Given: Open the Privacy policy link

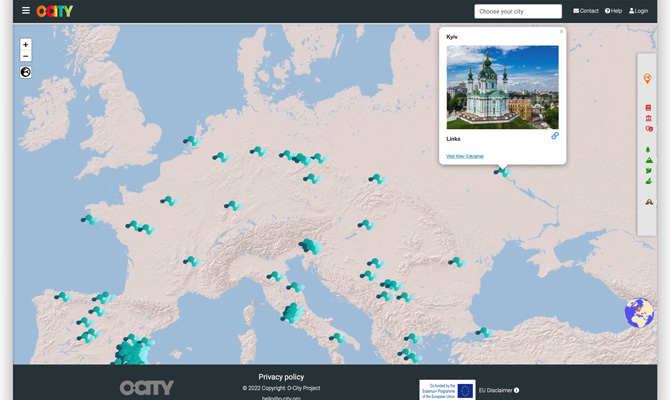Looking at the screenshot, I should 281,377.
